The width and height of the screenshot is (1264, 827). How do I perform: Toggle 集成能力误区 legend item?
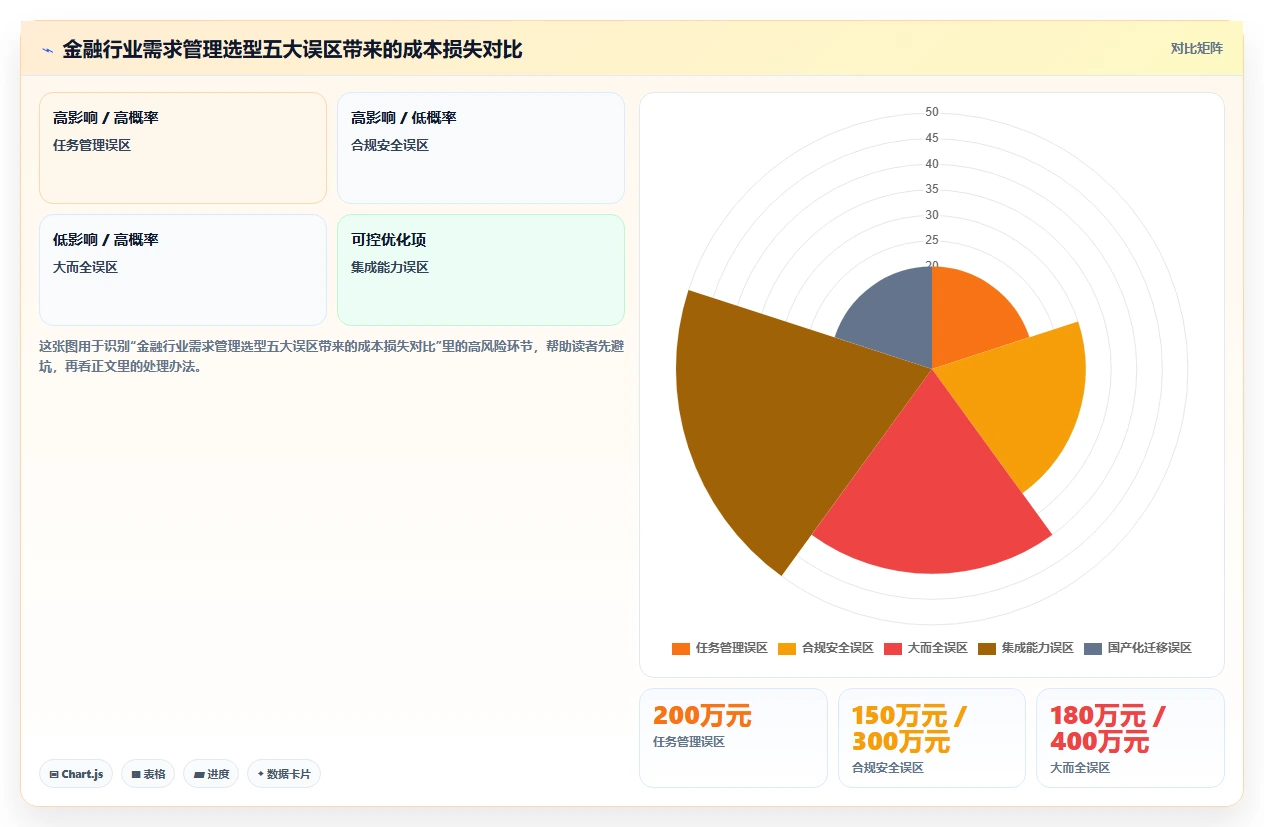click(1026, 648)
